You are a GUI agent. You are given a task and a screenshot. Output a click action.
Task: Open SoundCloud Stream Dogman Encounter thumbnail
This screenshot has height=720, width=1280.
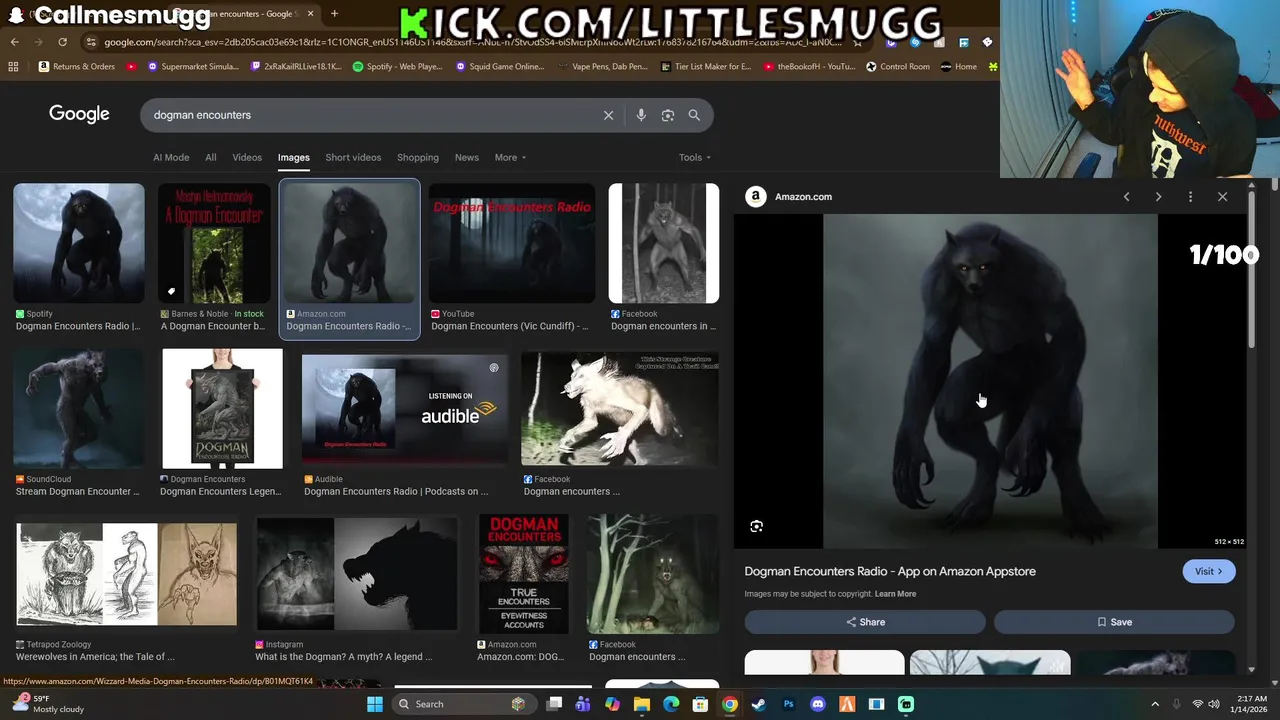79,408
